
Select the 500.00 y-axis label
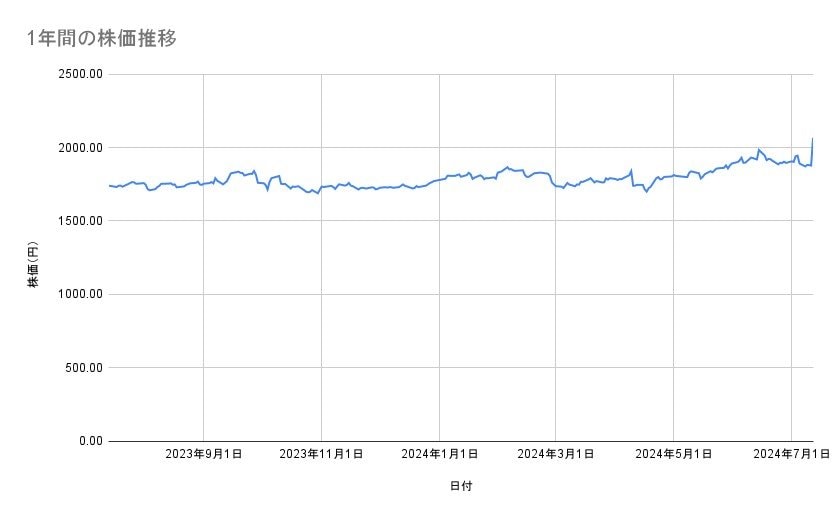pos(81,367)
